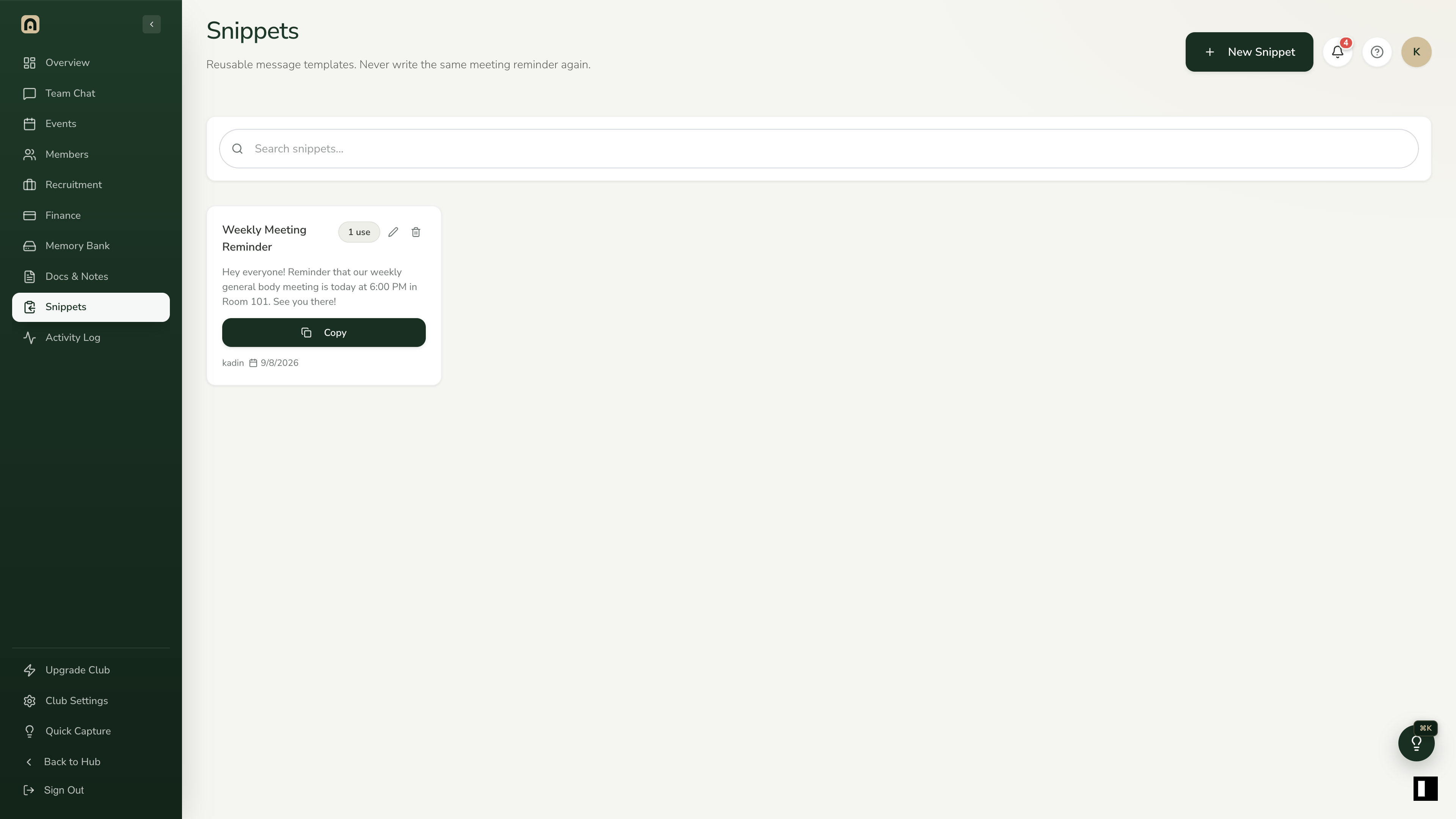Open the notifications bell
The height and width of the screenshot is (819, 1456).
(x=1337, y=52)
